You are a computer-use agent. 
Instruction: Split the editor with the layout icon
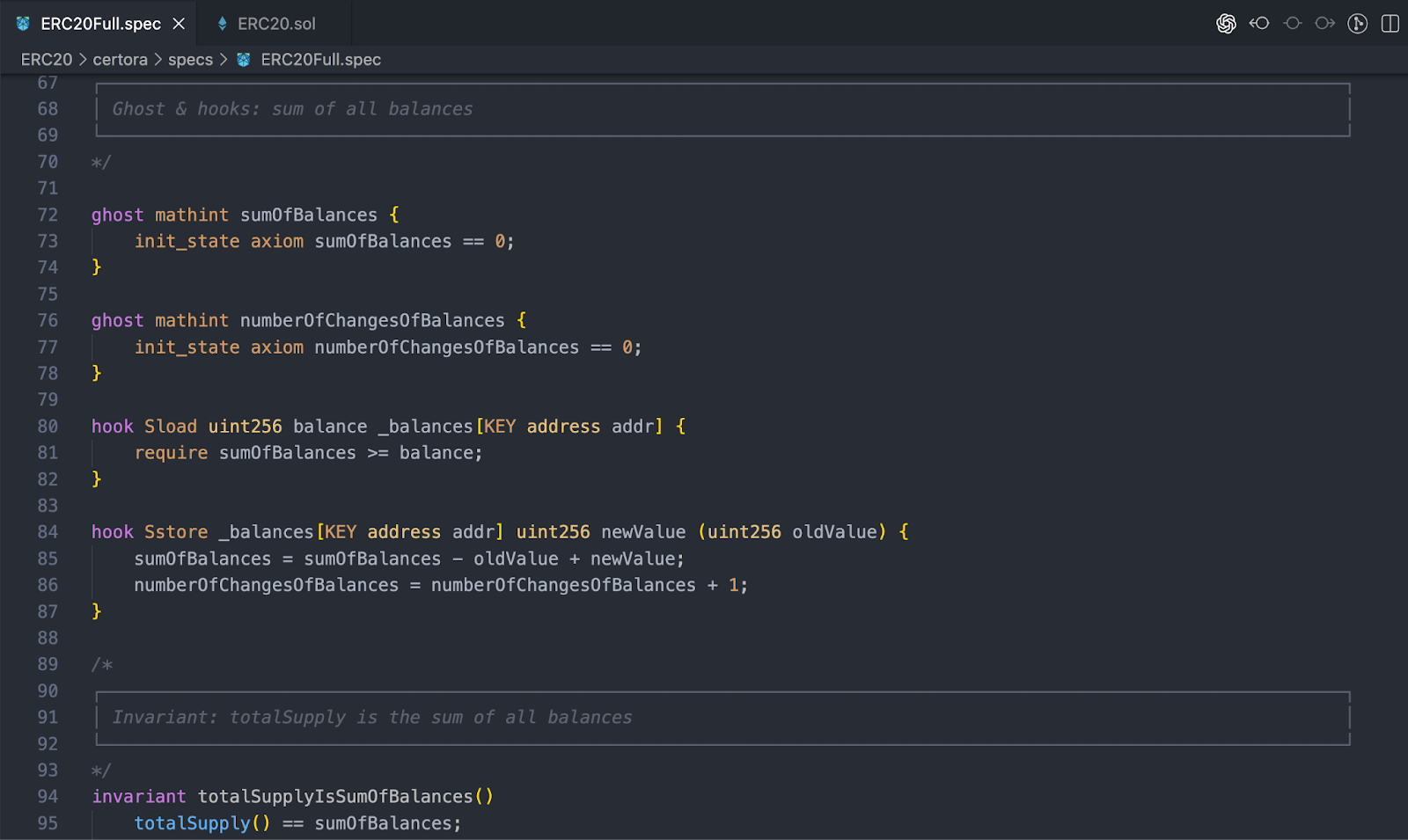pyautogui.click(x=1390, y=24)
